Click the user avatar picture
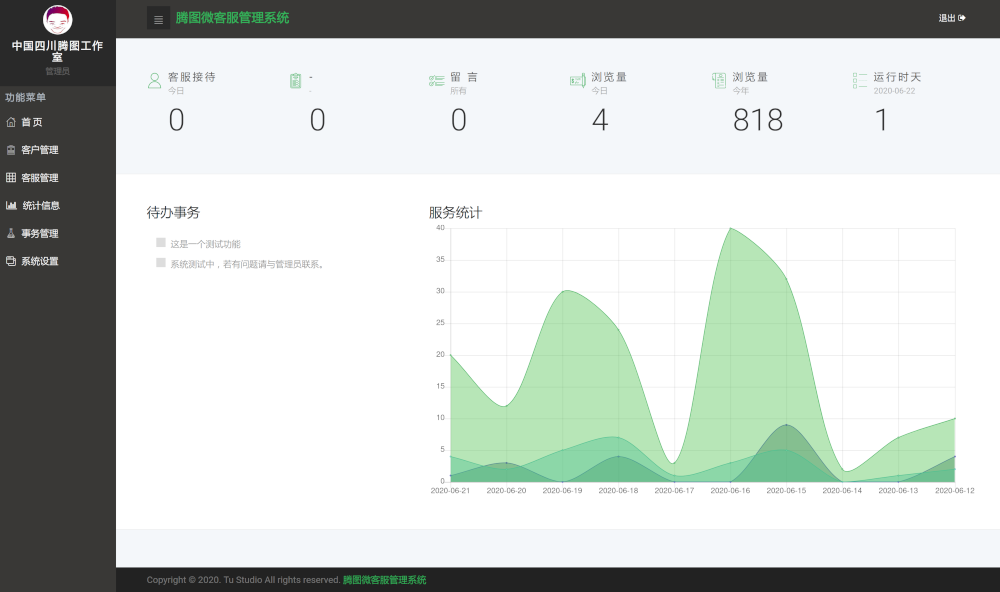 point(58,19)
